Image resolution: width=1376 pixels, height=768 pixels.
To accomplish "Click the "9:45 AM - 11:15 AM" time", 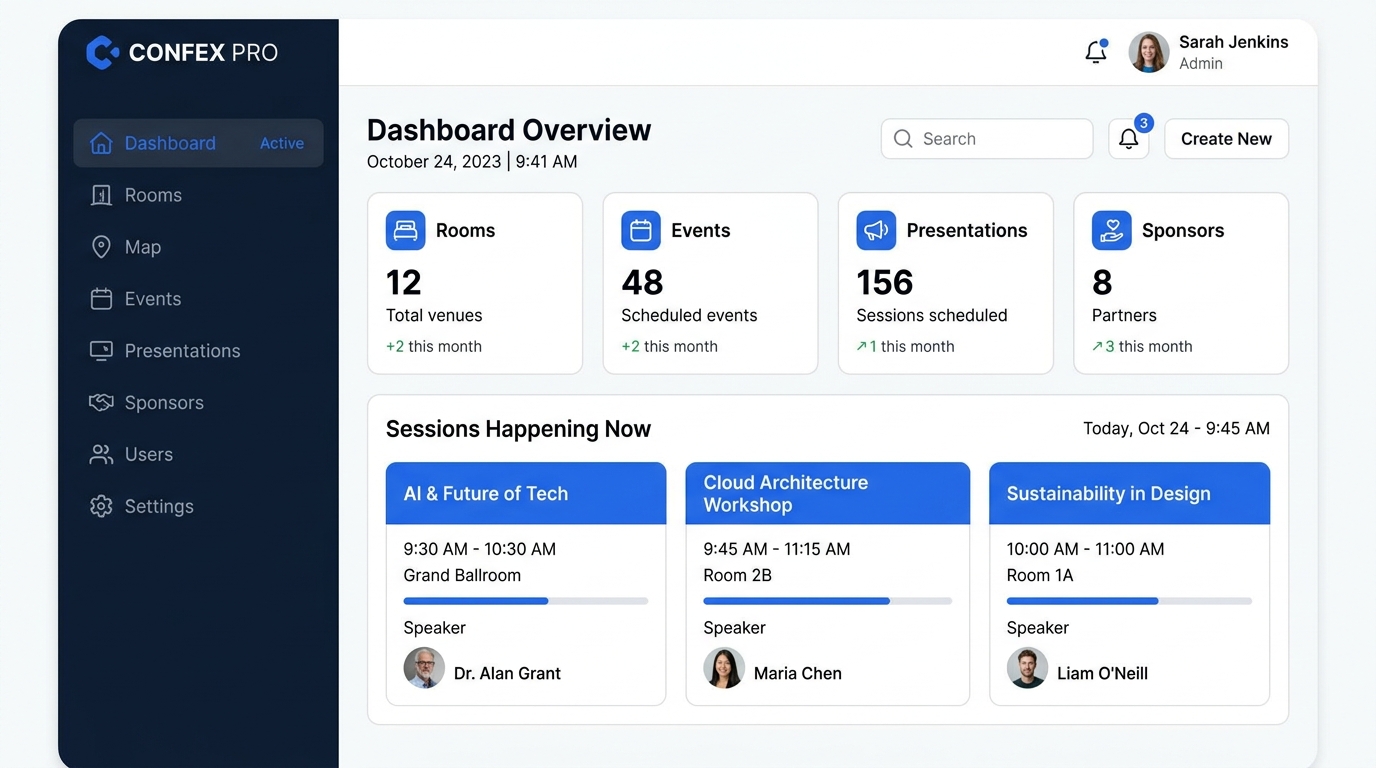I will pos(777,549).
